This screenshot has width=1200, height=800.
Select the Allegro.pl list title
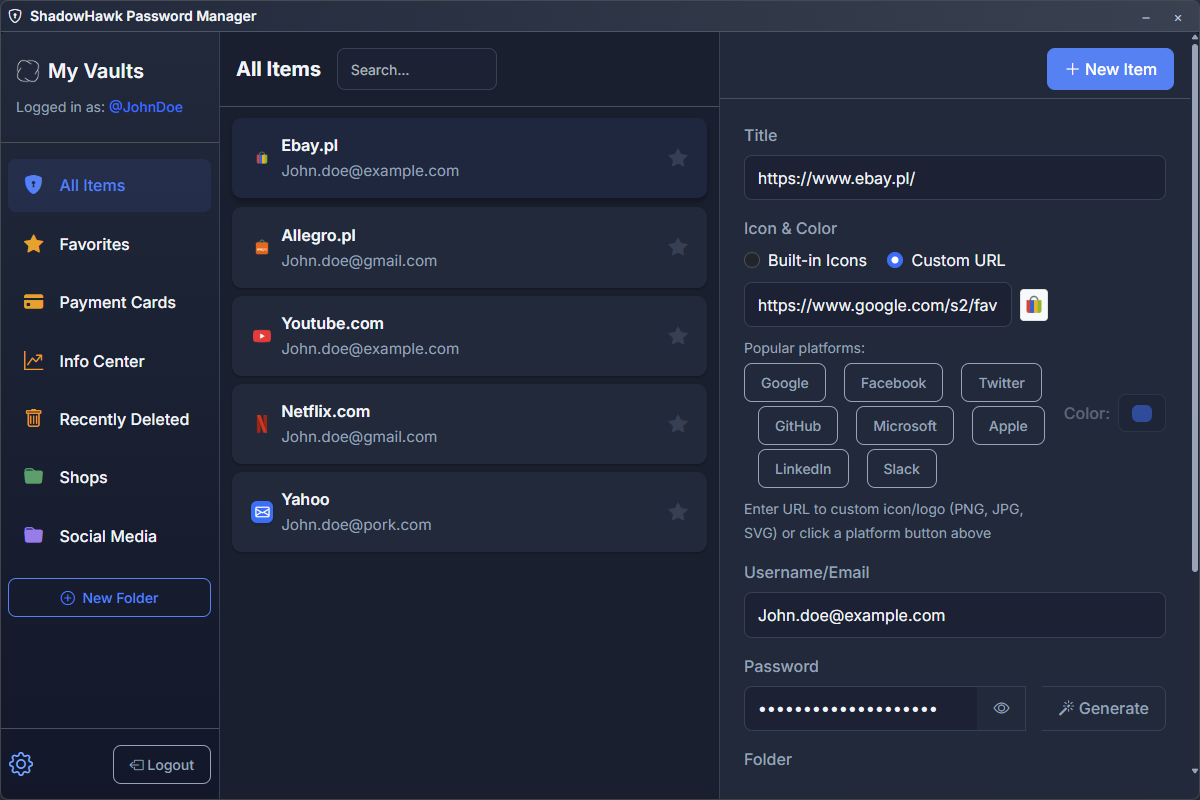(x=319, y=236)
